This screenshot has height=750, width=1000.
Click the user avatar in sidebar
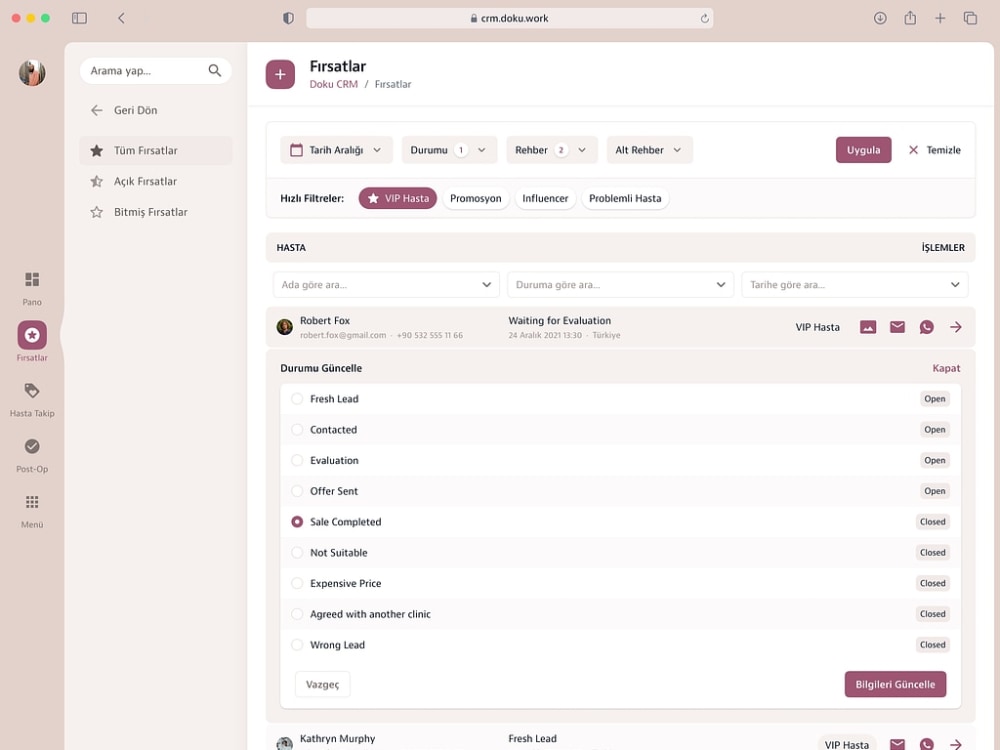(x=32, y=73)
